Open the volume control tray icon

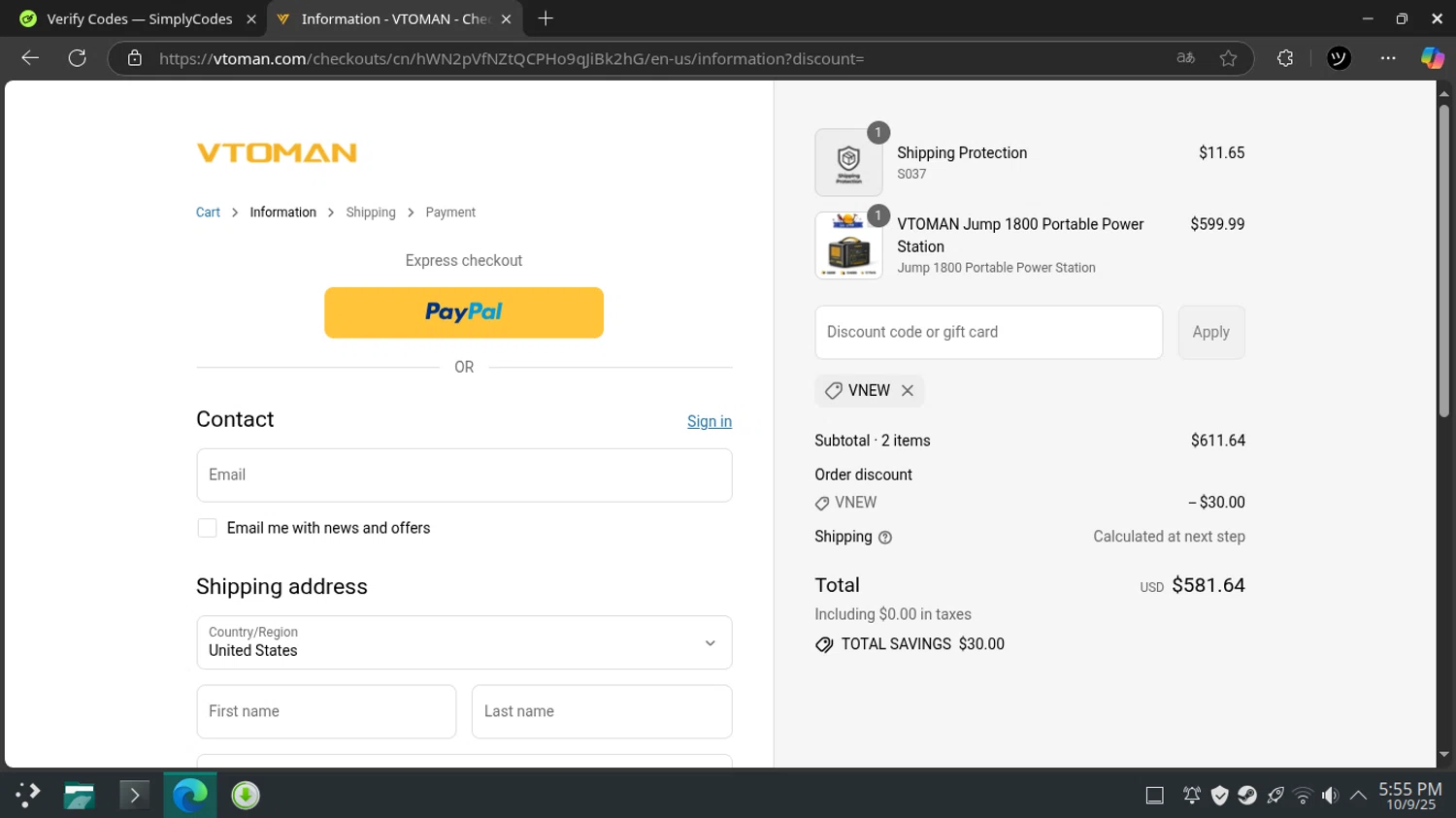(1331, 796)
